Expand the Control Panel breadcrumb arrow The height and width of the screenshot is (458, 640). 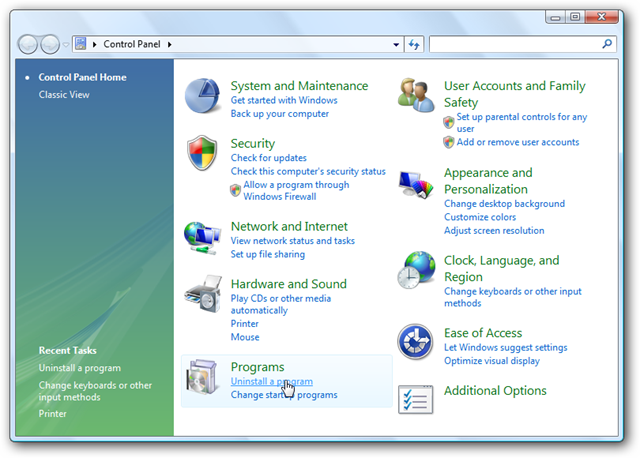pyautogui.click(x=170, y=45)
